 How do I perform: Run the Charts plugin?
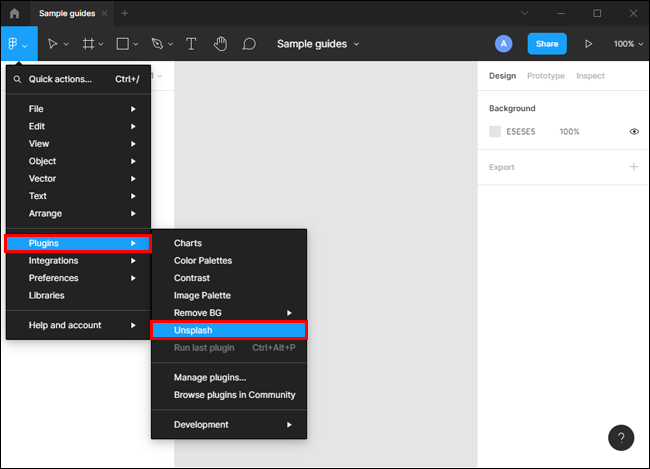pyautogui.click(x=229, y=243)
